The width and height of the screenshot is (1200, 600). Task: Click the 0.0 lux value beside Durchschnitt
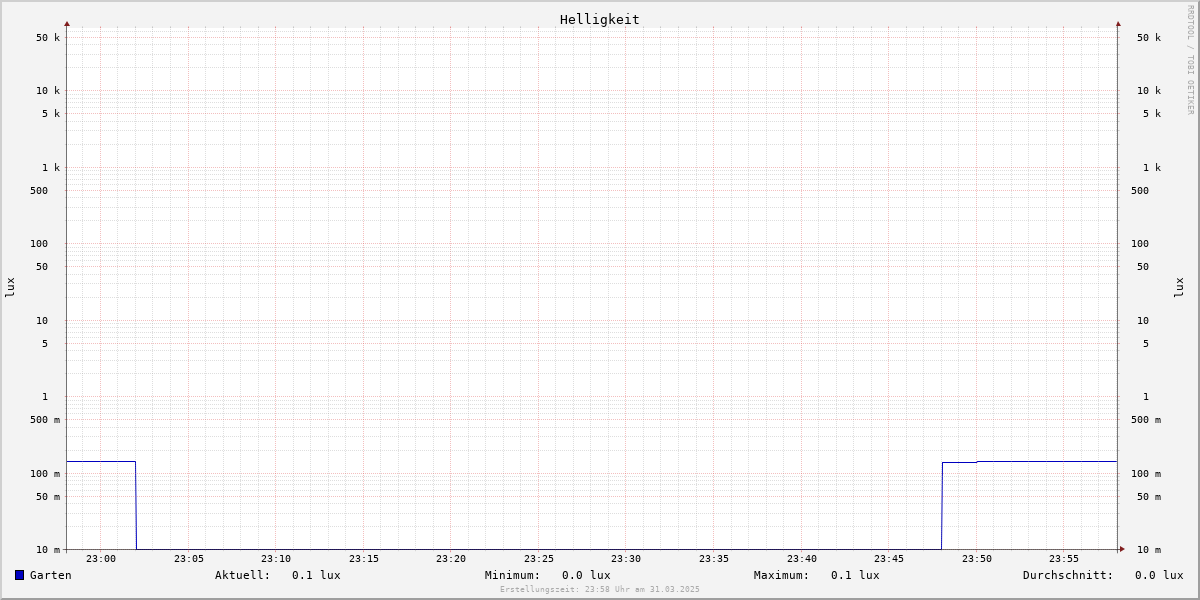[x=1159, y=575]
